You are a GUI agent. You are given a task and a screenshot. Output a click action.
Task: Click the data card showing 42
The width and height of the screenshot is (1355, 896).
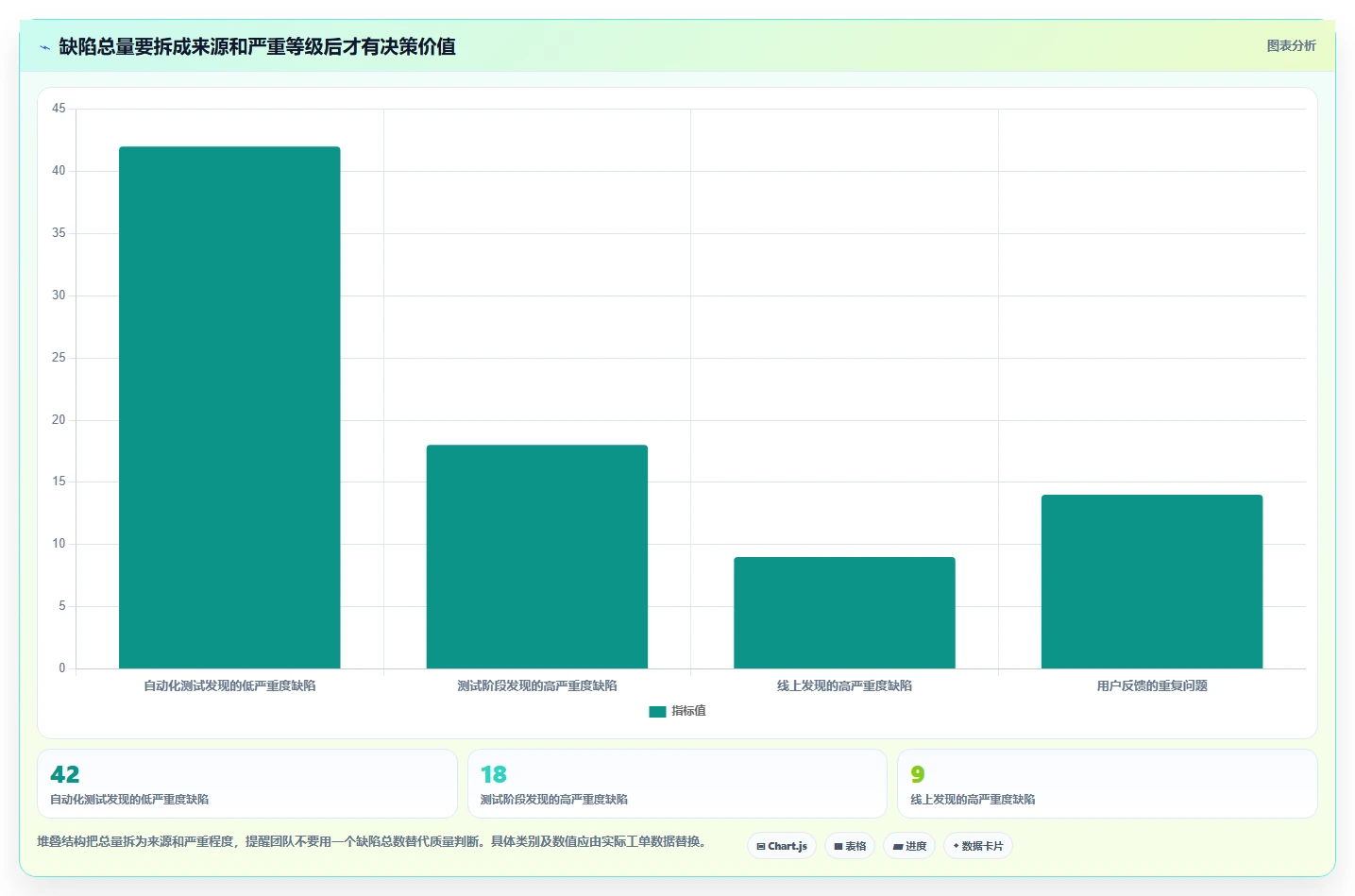tap(247, 784)
